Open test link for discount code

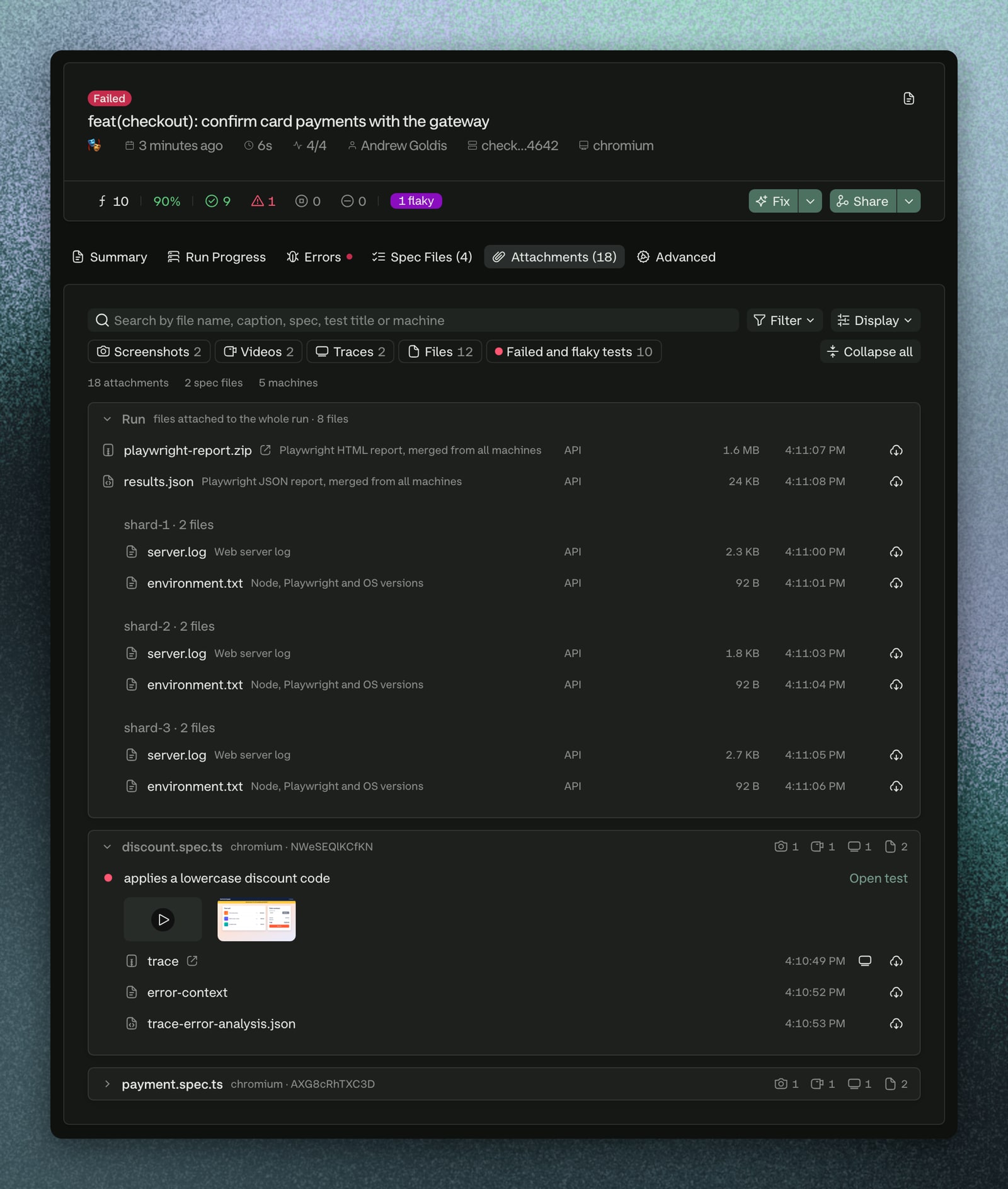[x=878, y=878]
